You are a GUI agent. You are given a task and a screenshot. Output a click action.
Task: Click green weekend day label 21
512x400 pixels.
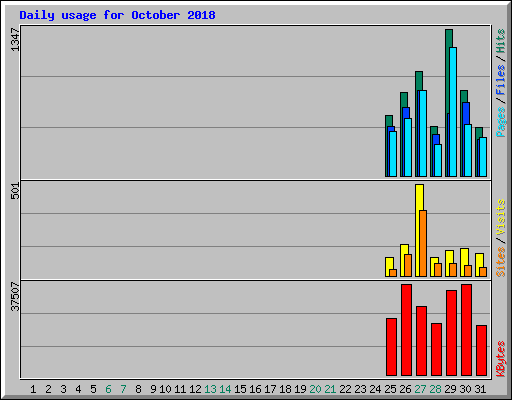(330, 389)
